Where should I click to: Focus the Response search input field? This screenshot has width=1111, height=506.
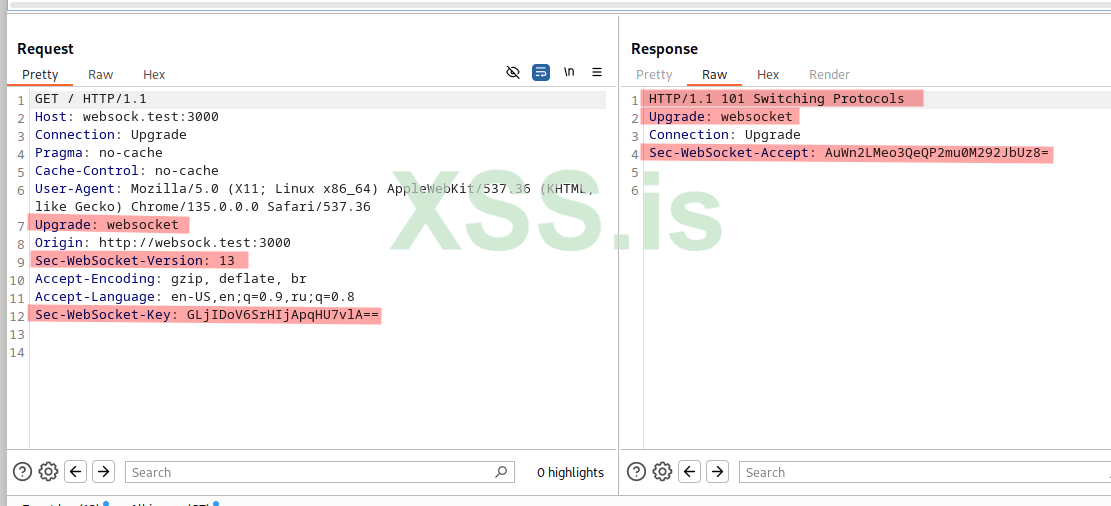click(925, 472)
